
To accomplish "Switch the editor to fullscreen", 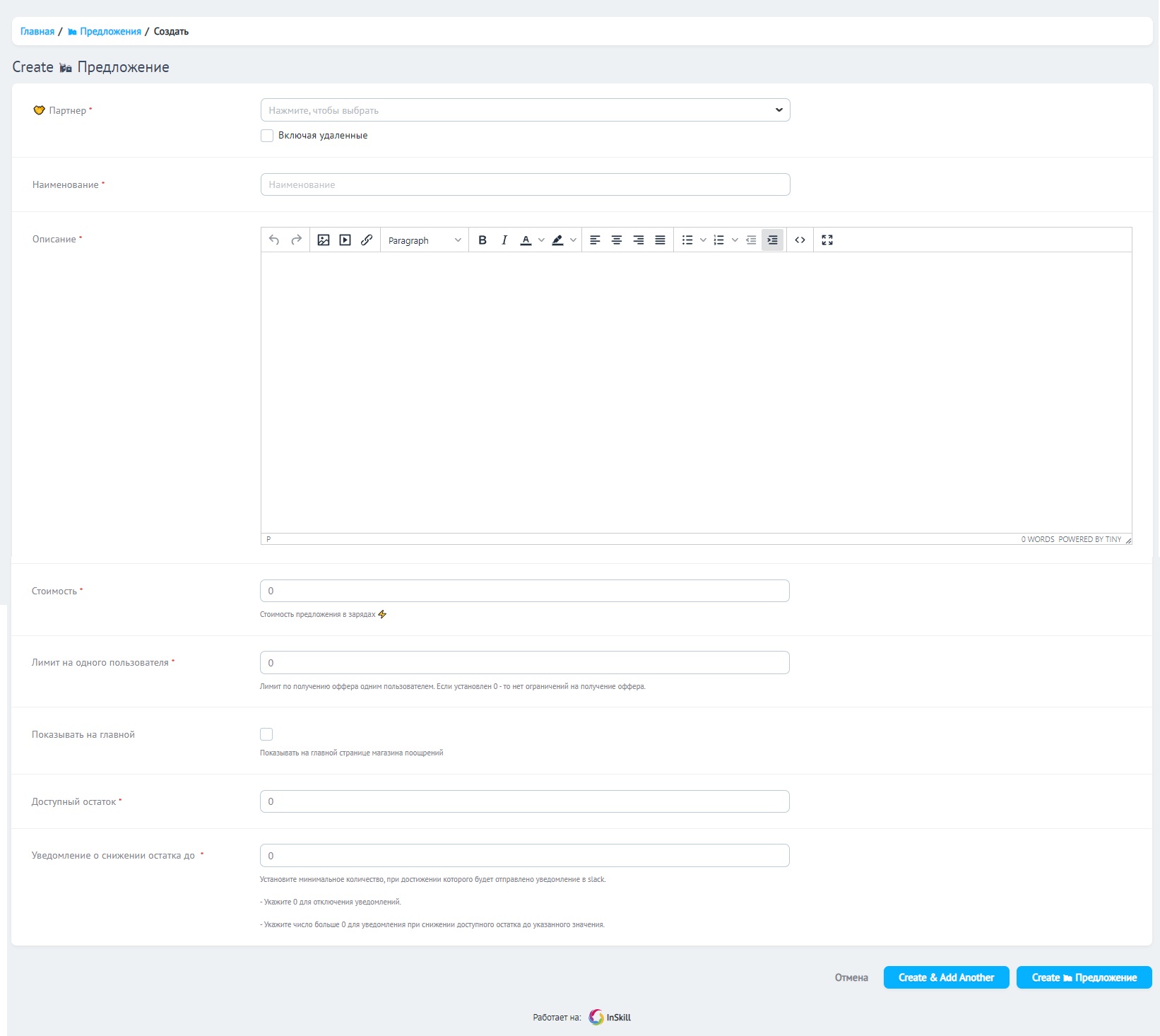I will [827, 240].
